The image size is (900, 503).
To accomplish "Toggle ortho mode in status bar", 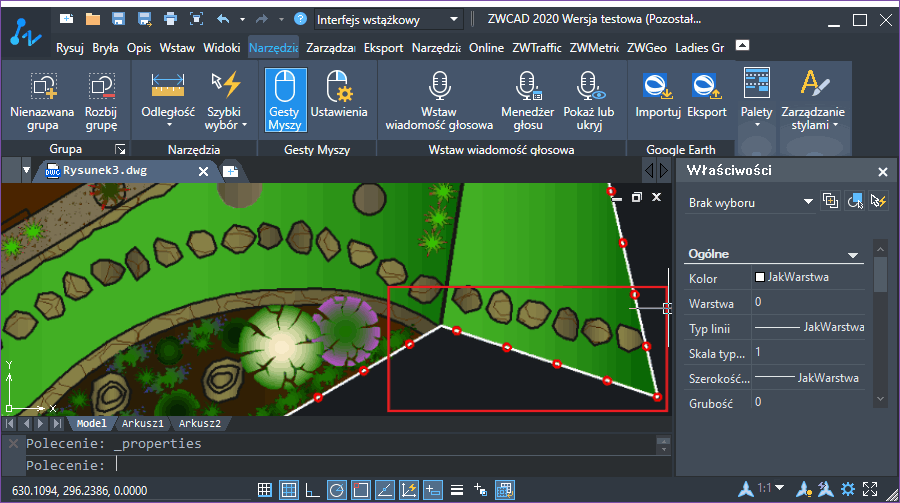I will tap(313, 489).
